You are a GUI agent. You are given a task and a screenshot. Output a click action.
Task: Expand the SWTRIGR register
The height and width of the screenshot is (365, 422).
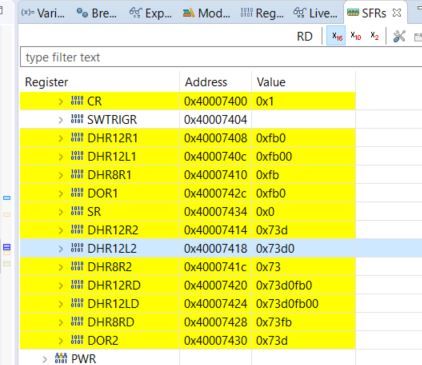tap(61, 120)
